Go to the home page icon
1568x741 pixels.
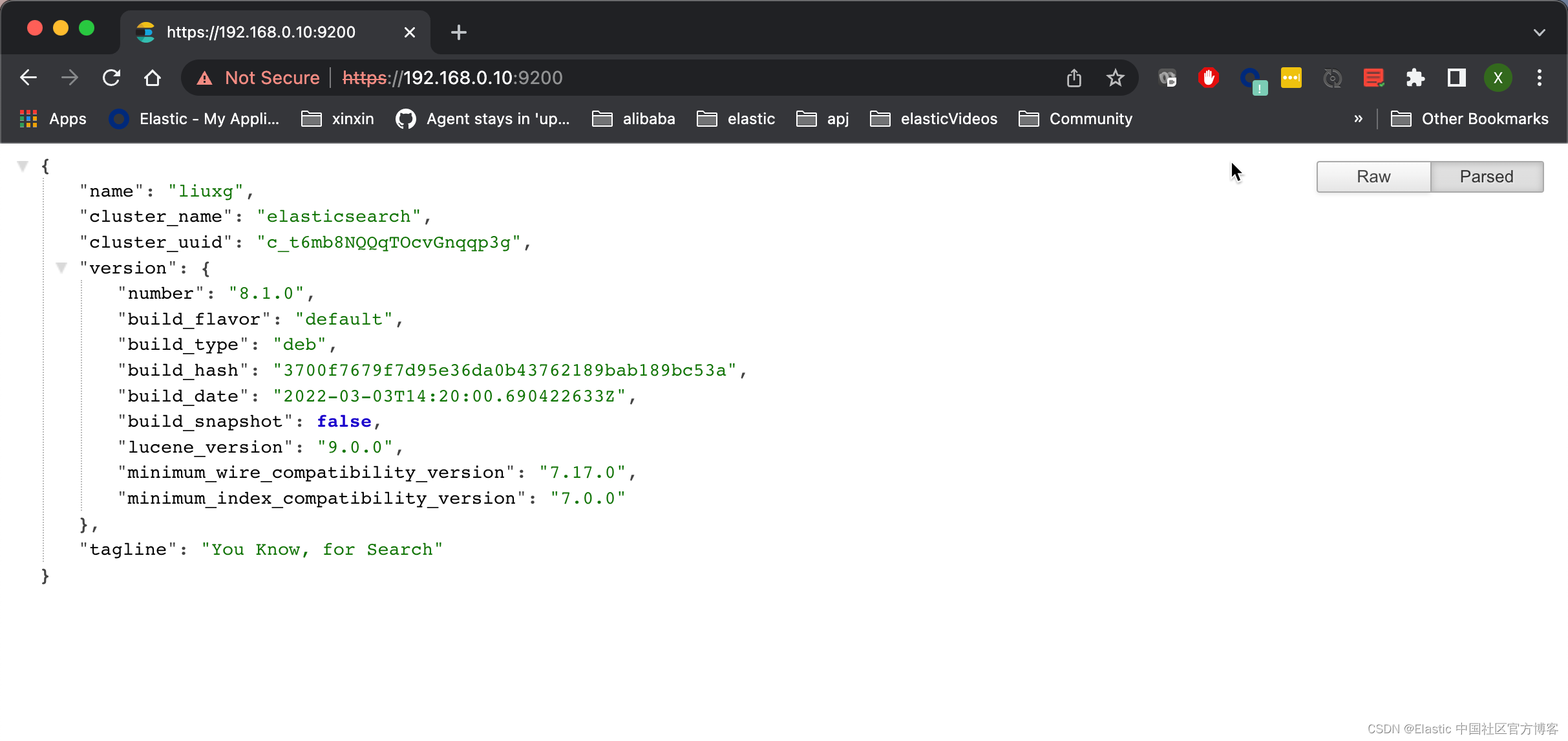click(x=153, y=78)
